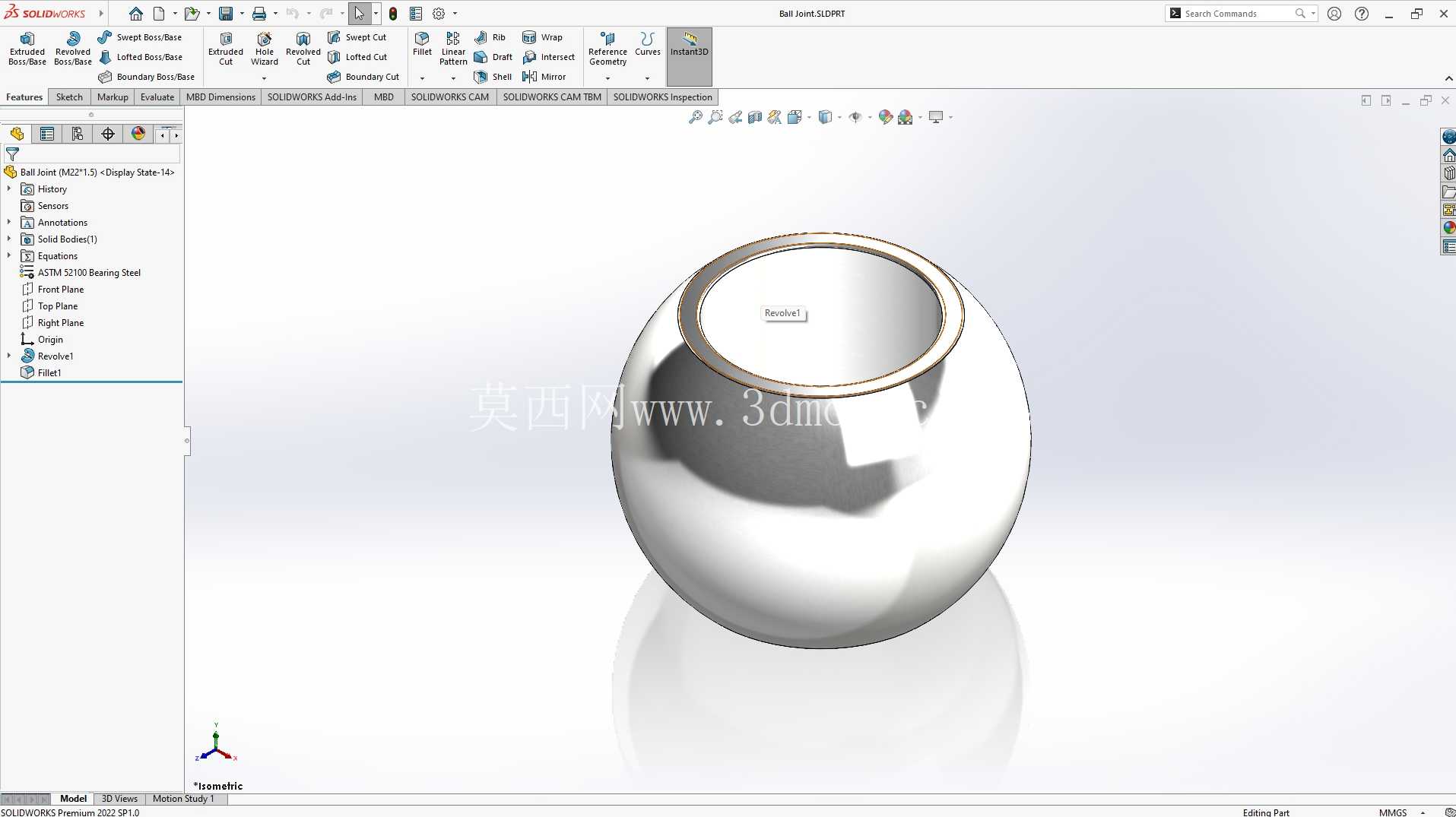Select the Shell tool
Screen dimensions: 1456x817
pos(493,77)
